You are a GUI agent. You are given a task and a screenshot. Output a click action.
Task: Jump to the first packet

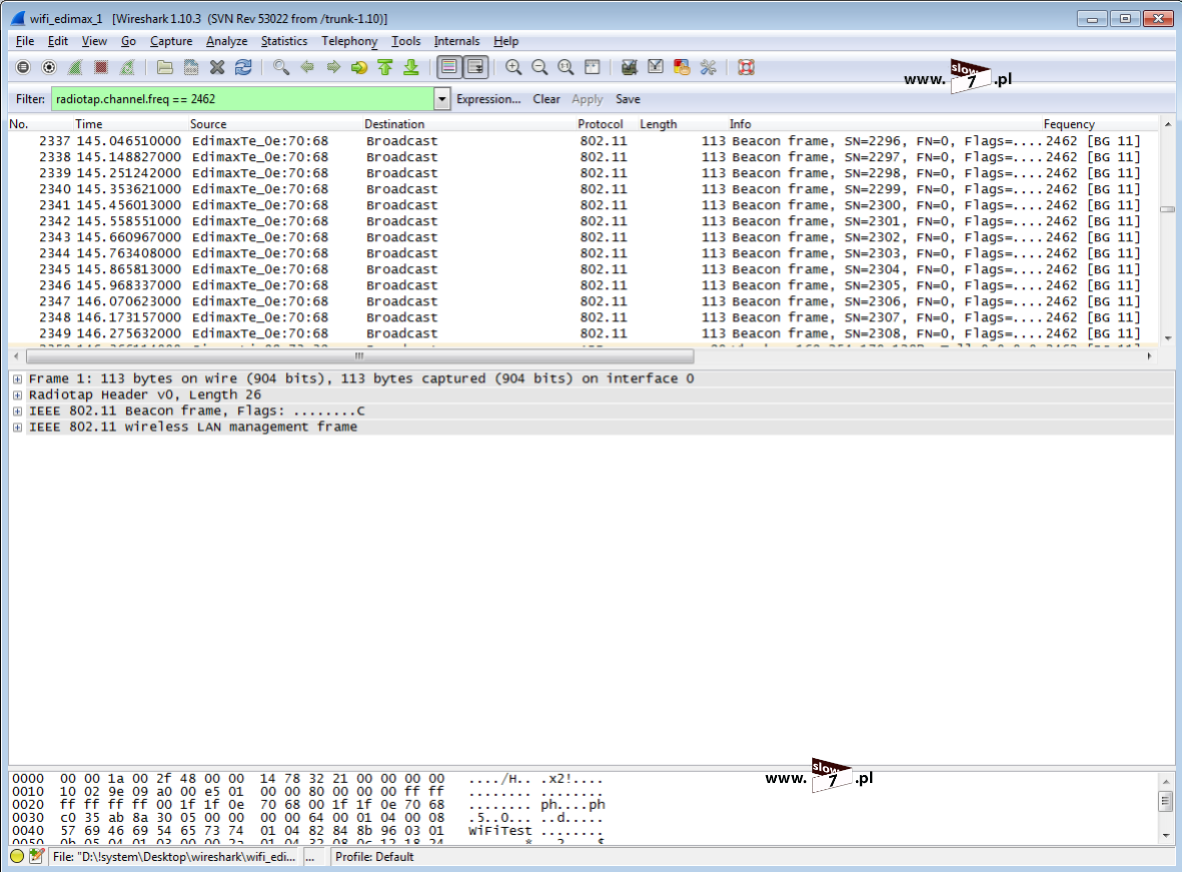click(x=385, y=68)
